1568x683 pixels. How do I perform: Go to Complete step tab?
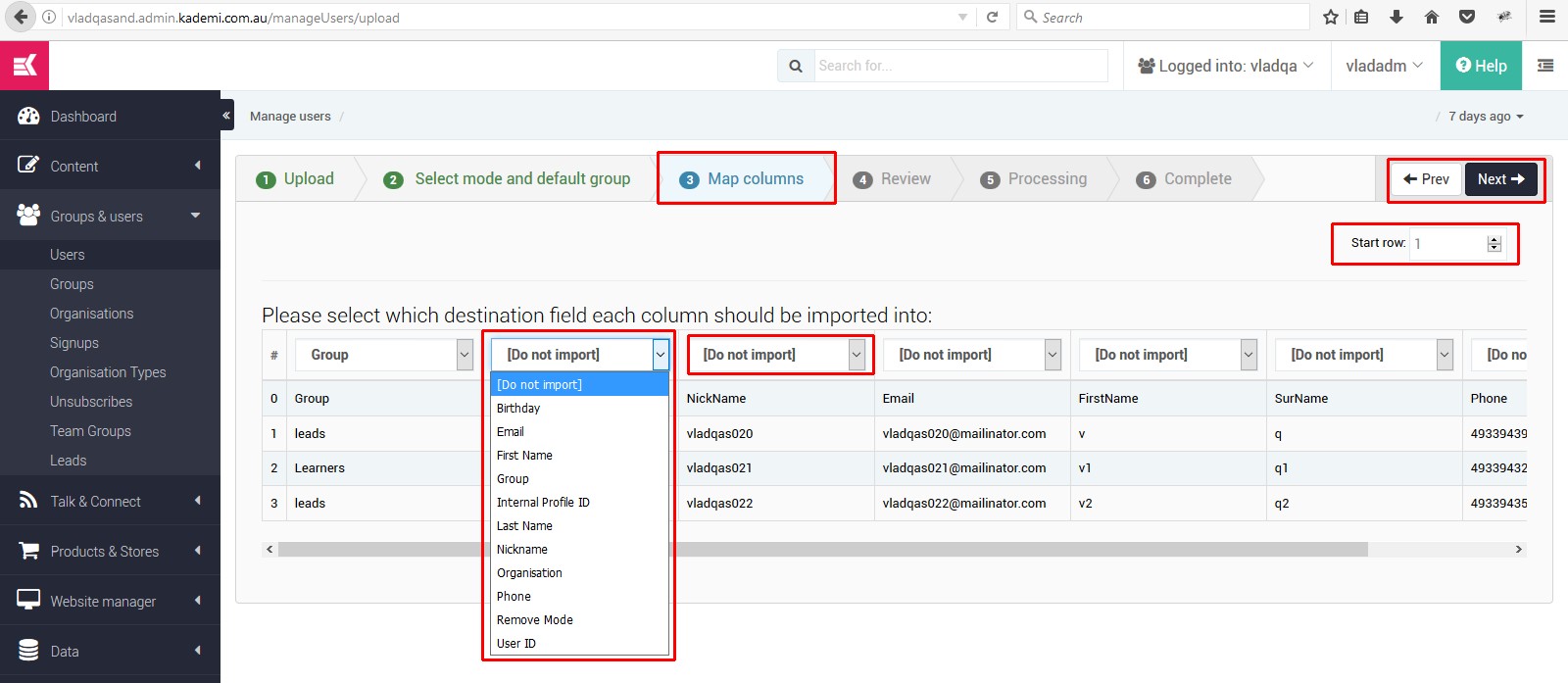coord(1184,178)
